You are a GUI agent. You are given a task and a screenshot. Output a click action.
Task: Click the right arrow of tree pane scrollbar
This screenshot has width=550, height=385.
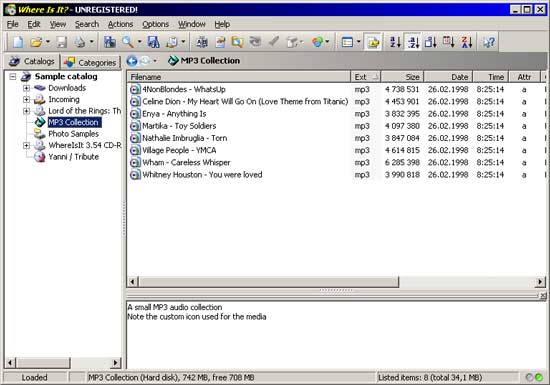(x=115, y=363)
